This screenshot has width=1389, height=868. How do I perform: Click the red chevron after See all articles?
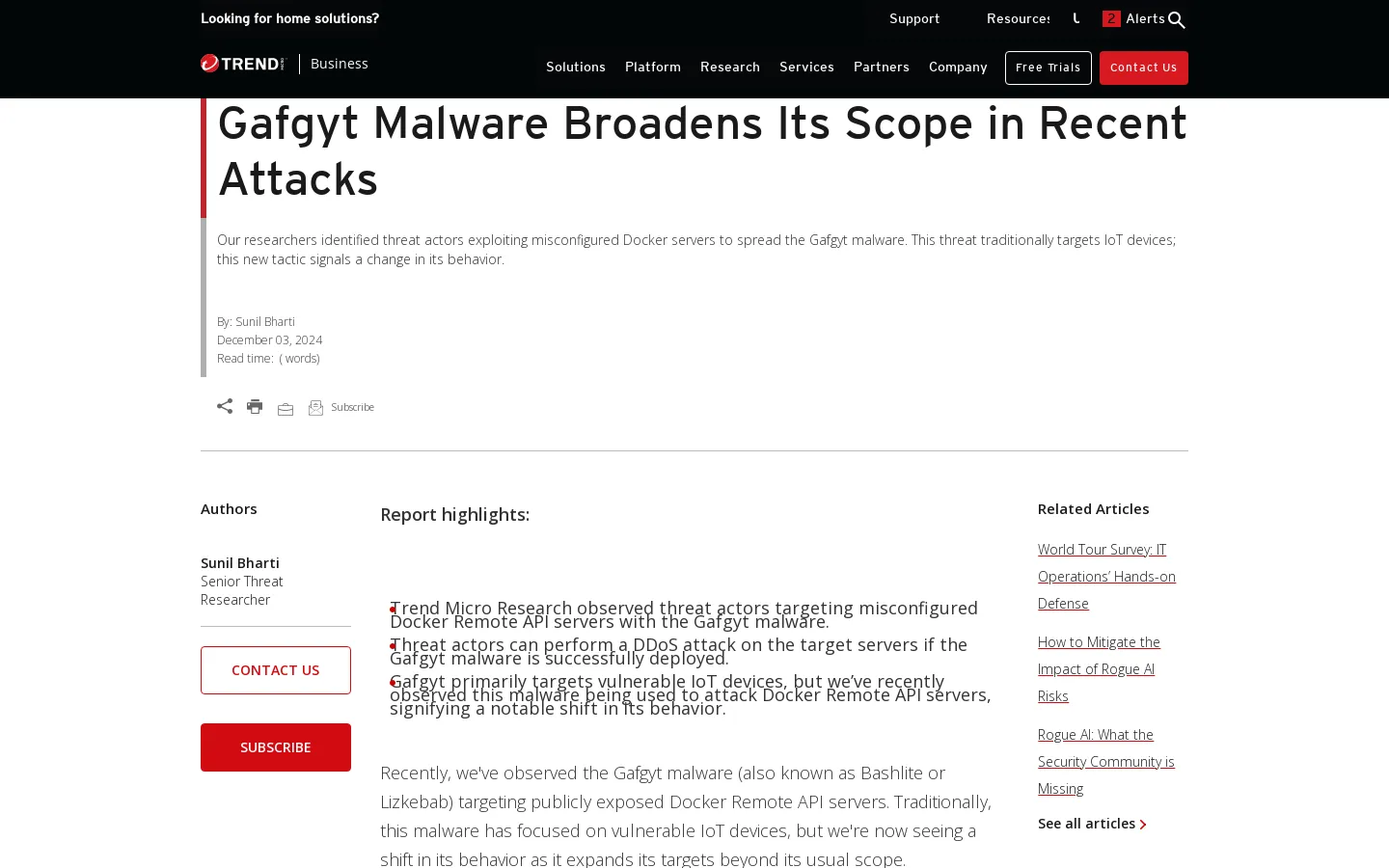click(x=1143, y=825)
